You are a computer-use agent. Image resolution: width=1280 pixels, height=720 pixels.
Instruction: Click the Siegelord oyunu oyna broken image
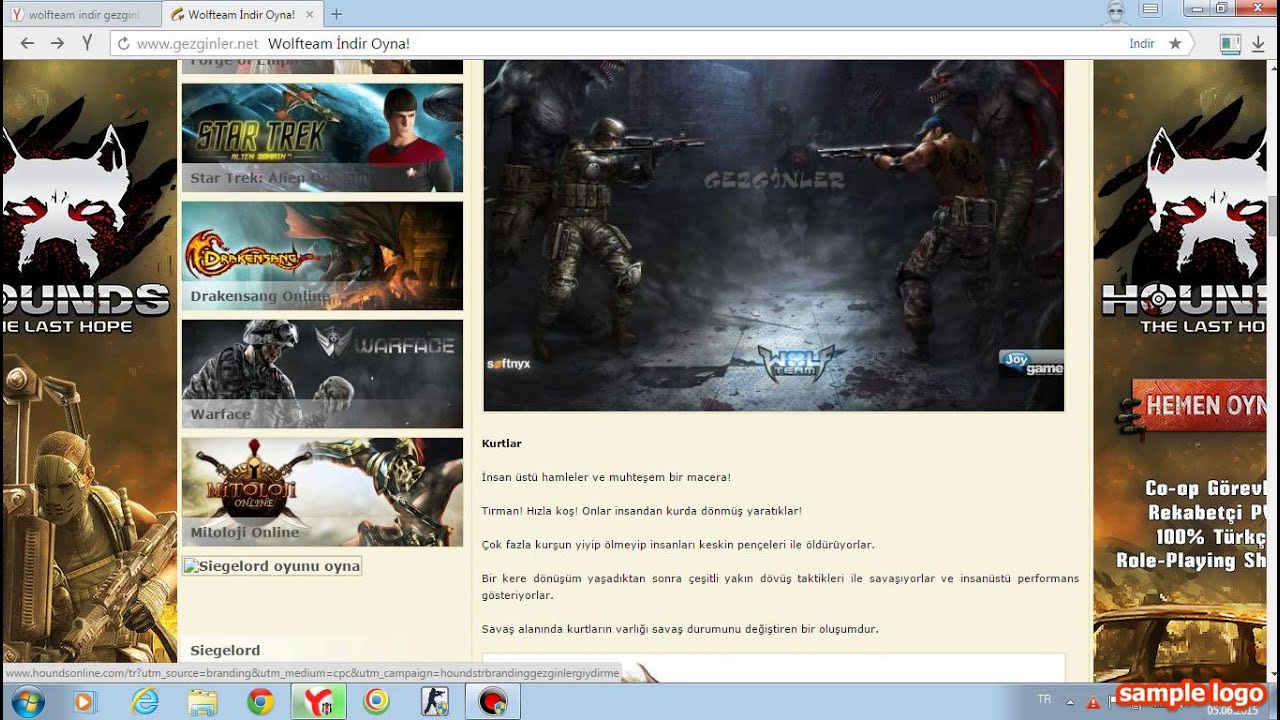tap(272, 566)
